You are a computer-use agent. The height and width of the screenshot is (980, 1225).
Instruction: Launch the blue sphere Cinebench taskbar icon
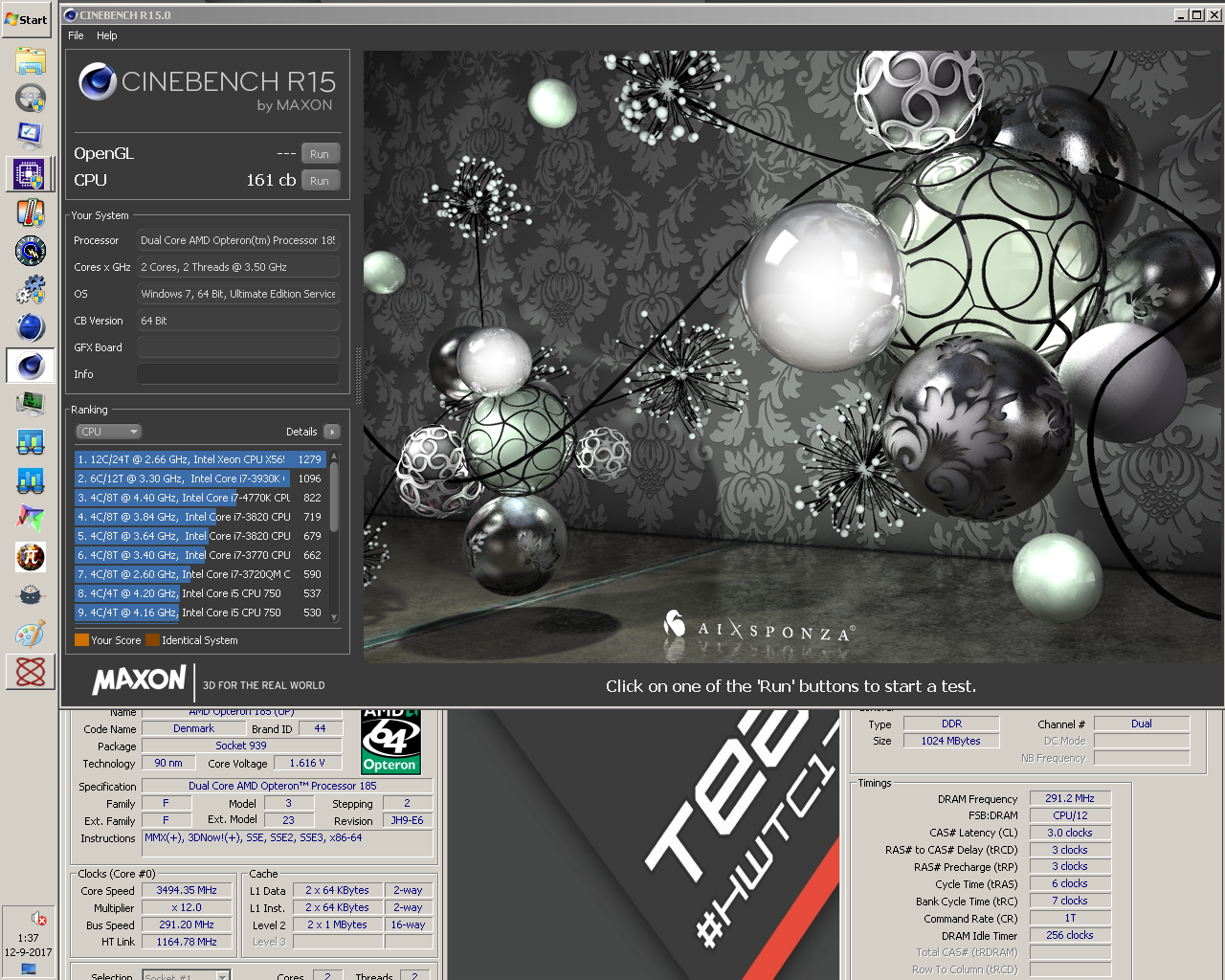(x=31, y=327)
